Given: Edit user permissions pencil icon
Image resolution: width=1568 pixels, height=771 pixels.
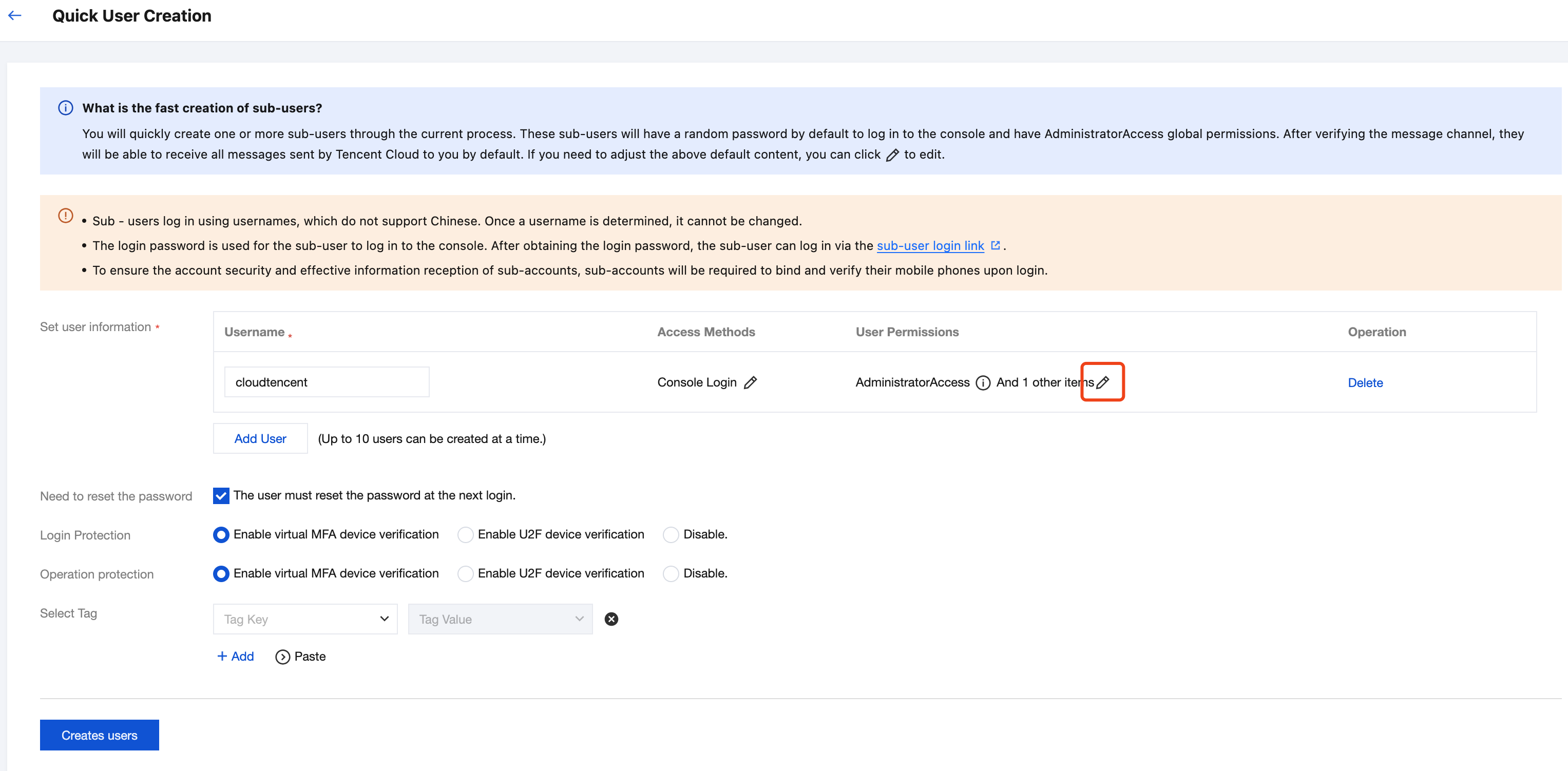Looking at the screenshot, I should (x=1102, y=382).
